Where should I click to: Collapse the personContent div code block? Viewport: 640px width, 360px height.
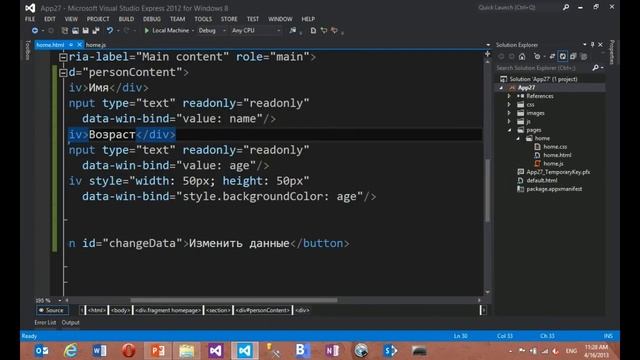[x=63, y=73]
